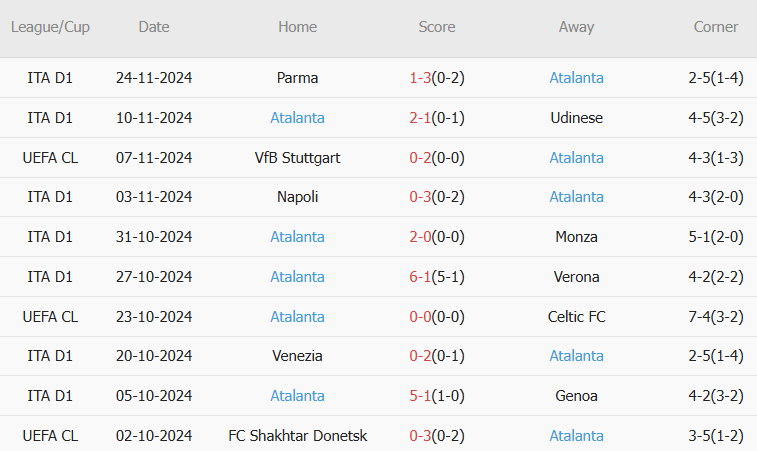Click the 5-1 score against Genoa

coord(420,396)
